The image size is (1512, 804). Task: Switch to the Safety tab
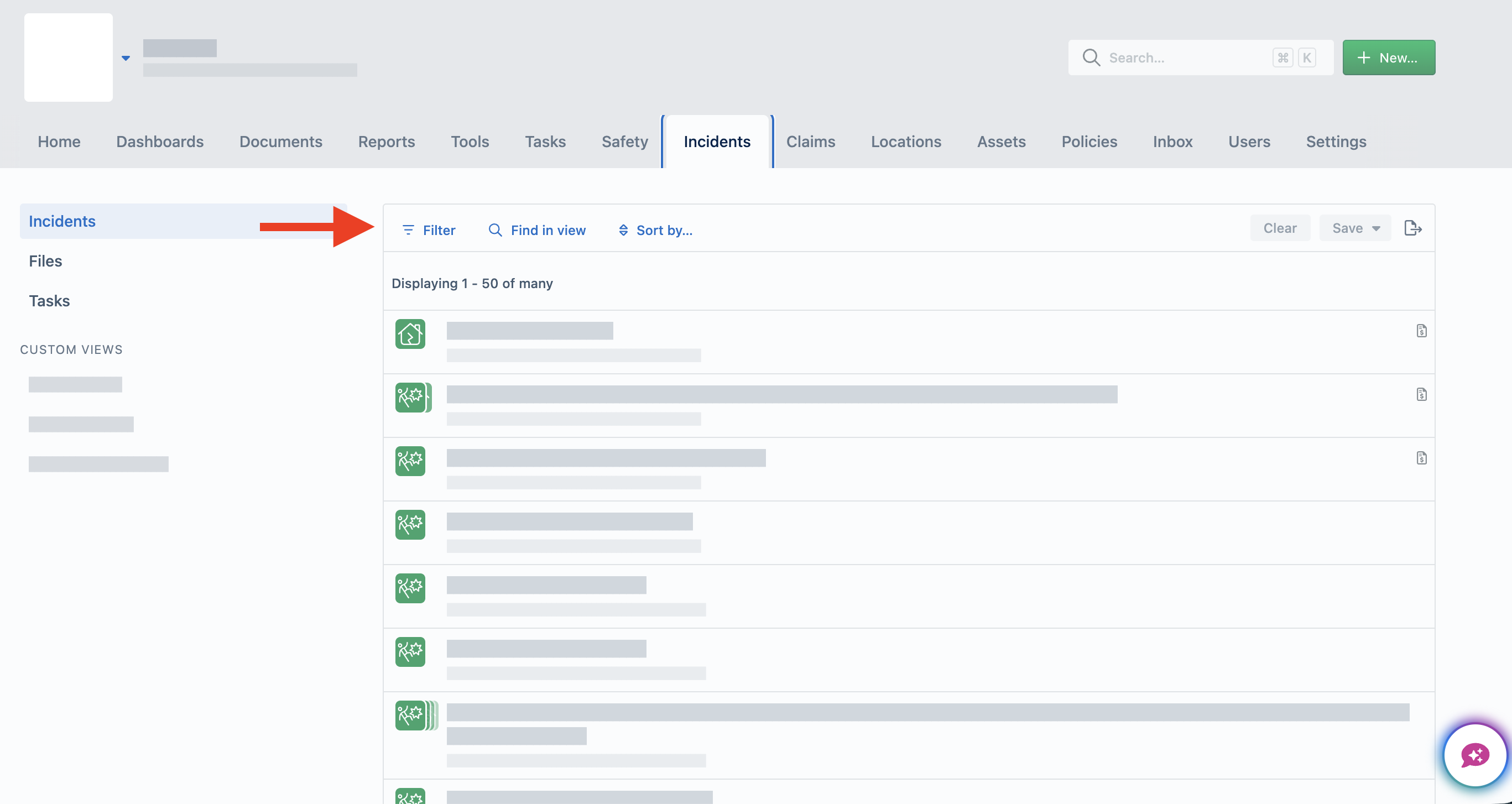[x=624, y=142]
